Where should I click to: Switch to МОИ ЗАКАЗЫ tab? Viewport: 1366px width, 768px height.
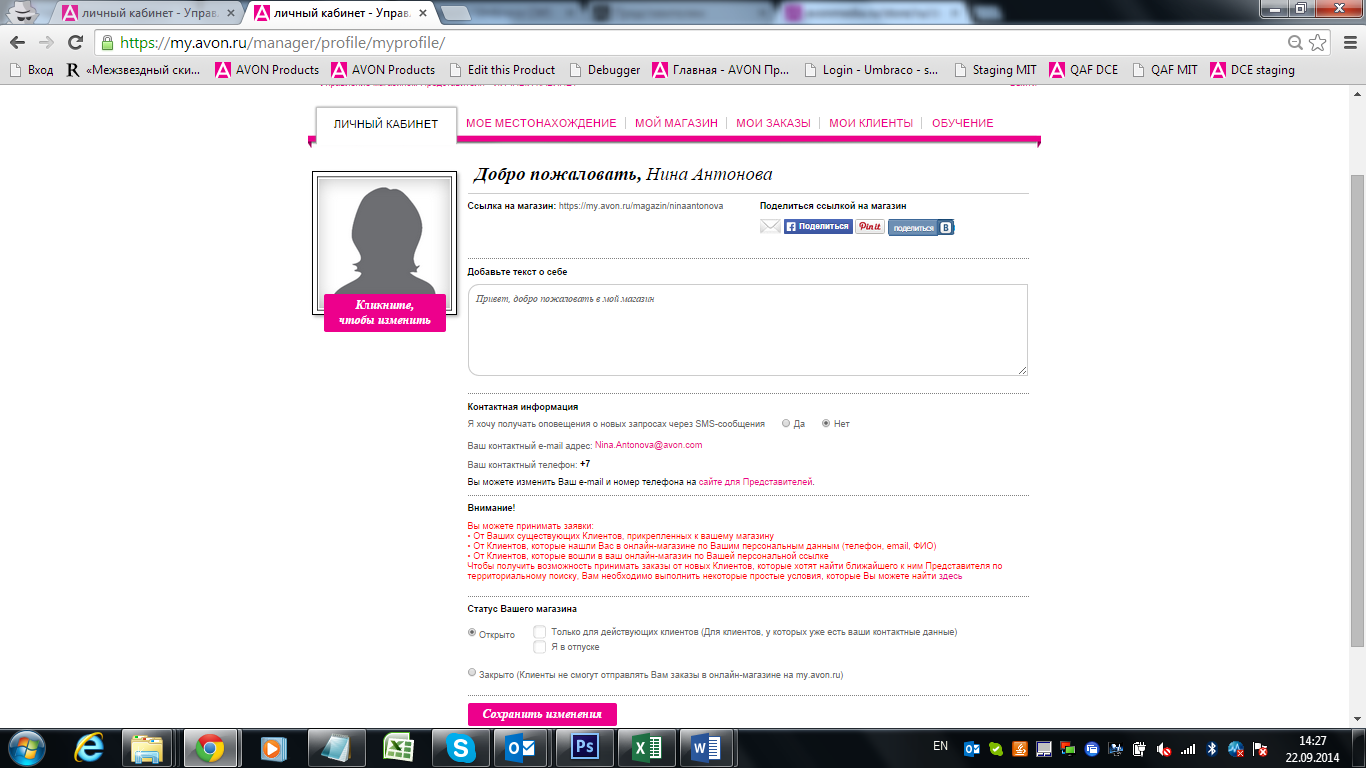[x=773, y=123]
